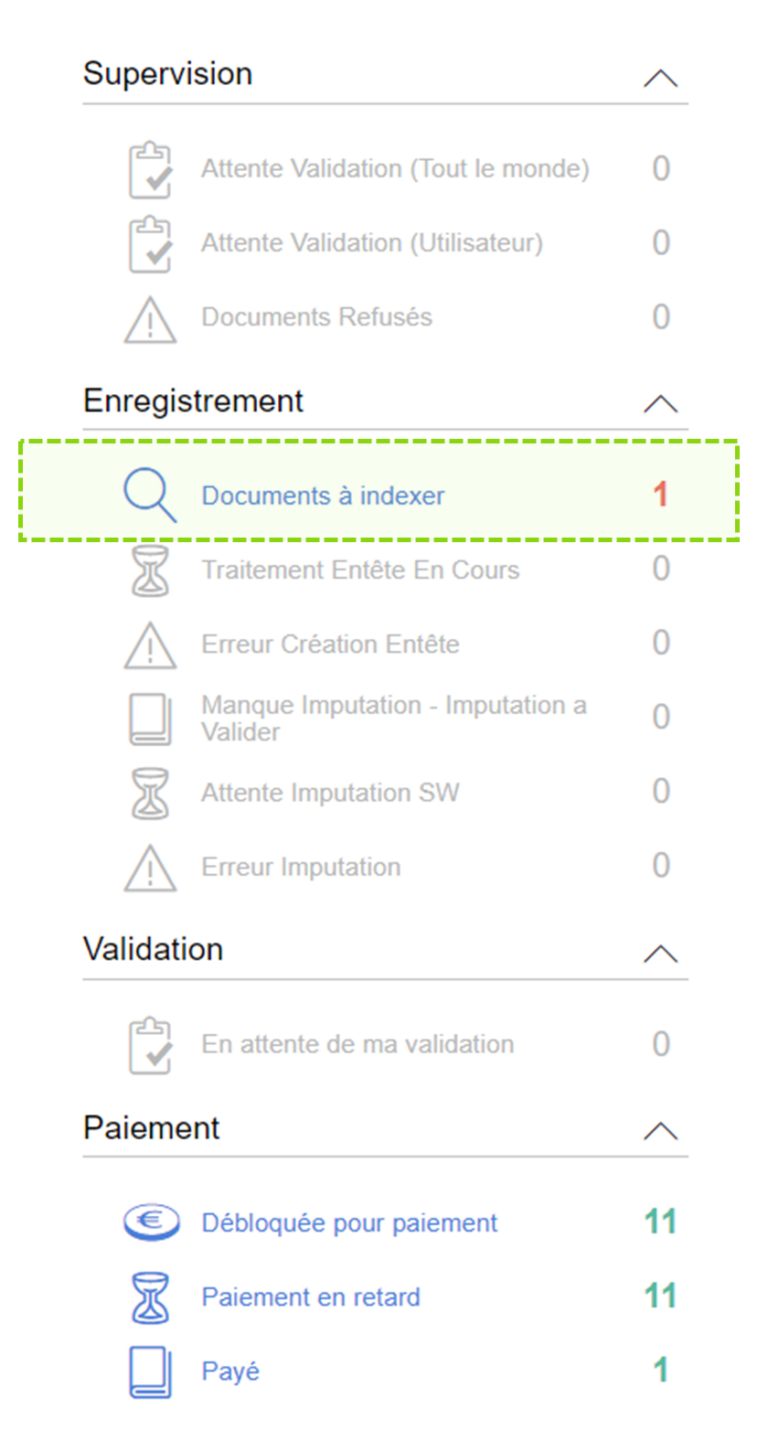Click the warning triangle icon for Documents Refusés
768x1429 pixels.
click(x=150, y=318)
